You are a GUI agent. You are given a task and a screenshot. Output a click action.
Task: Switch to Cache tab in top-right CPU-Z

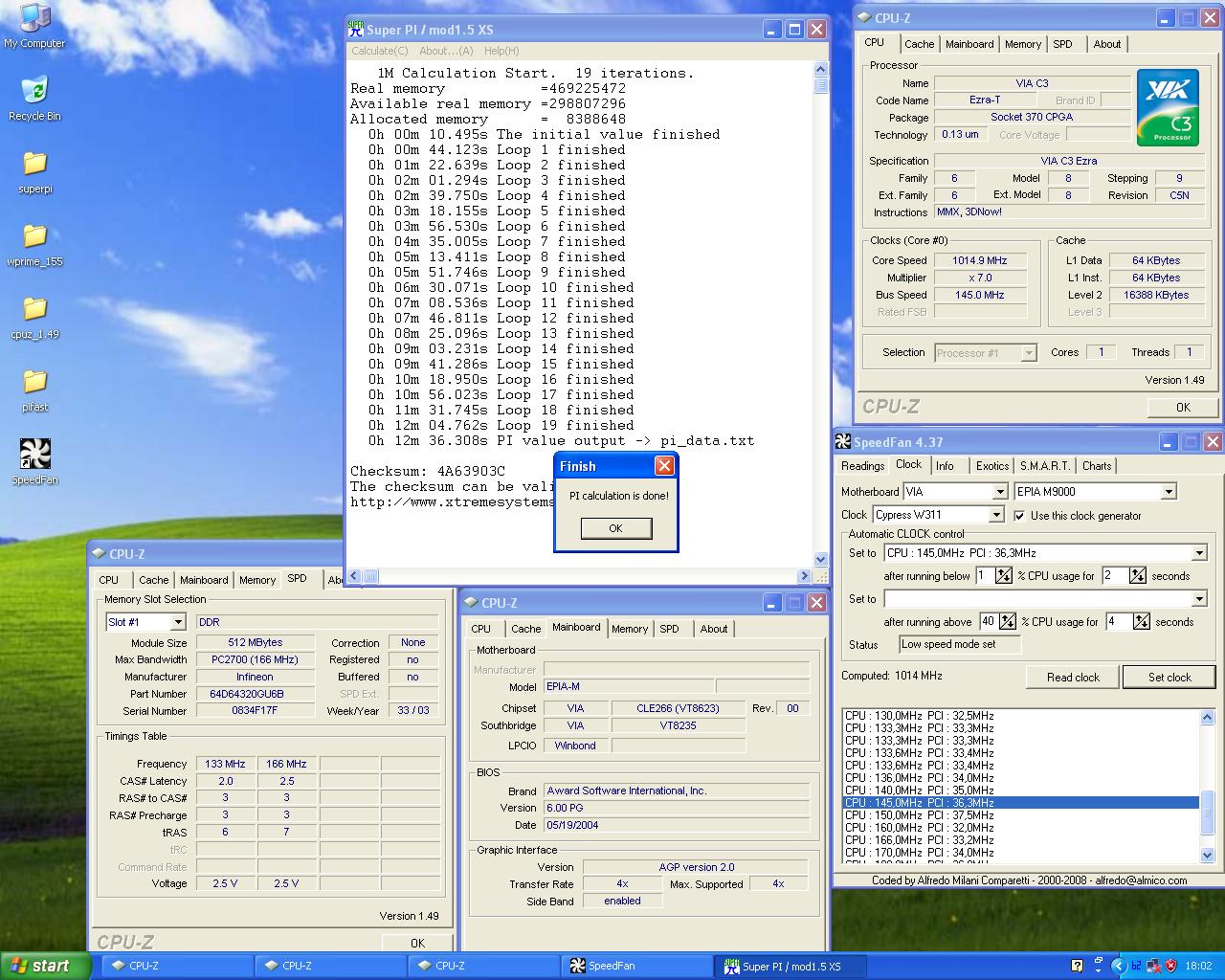pyautogui.click(x=919, y=44)
